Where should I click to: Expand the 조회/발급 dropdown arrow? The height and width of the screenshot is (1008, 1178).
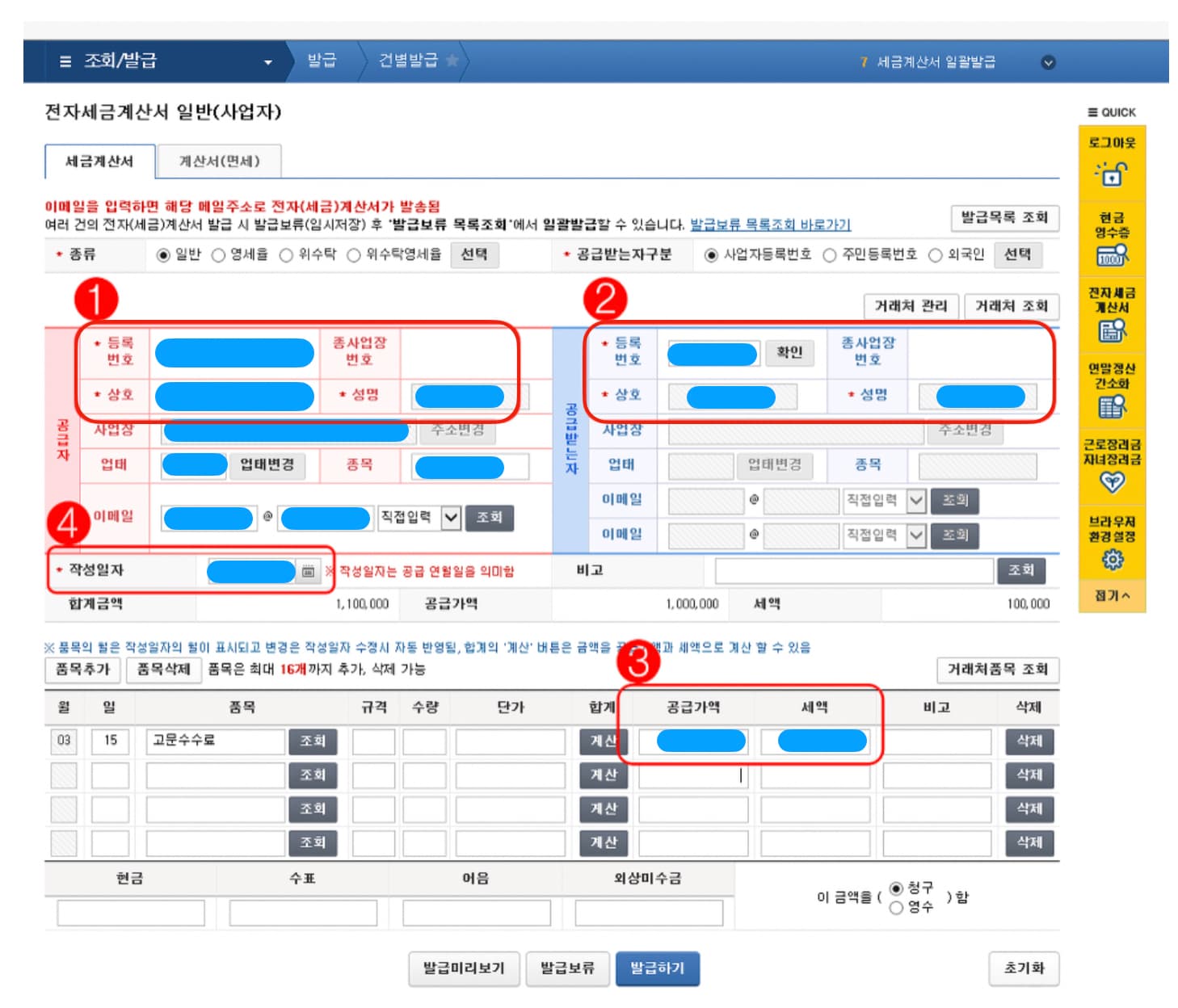pos(268,62)
